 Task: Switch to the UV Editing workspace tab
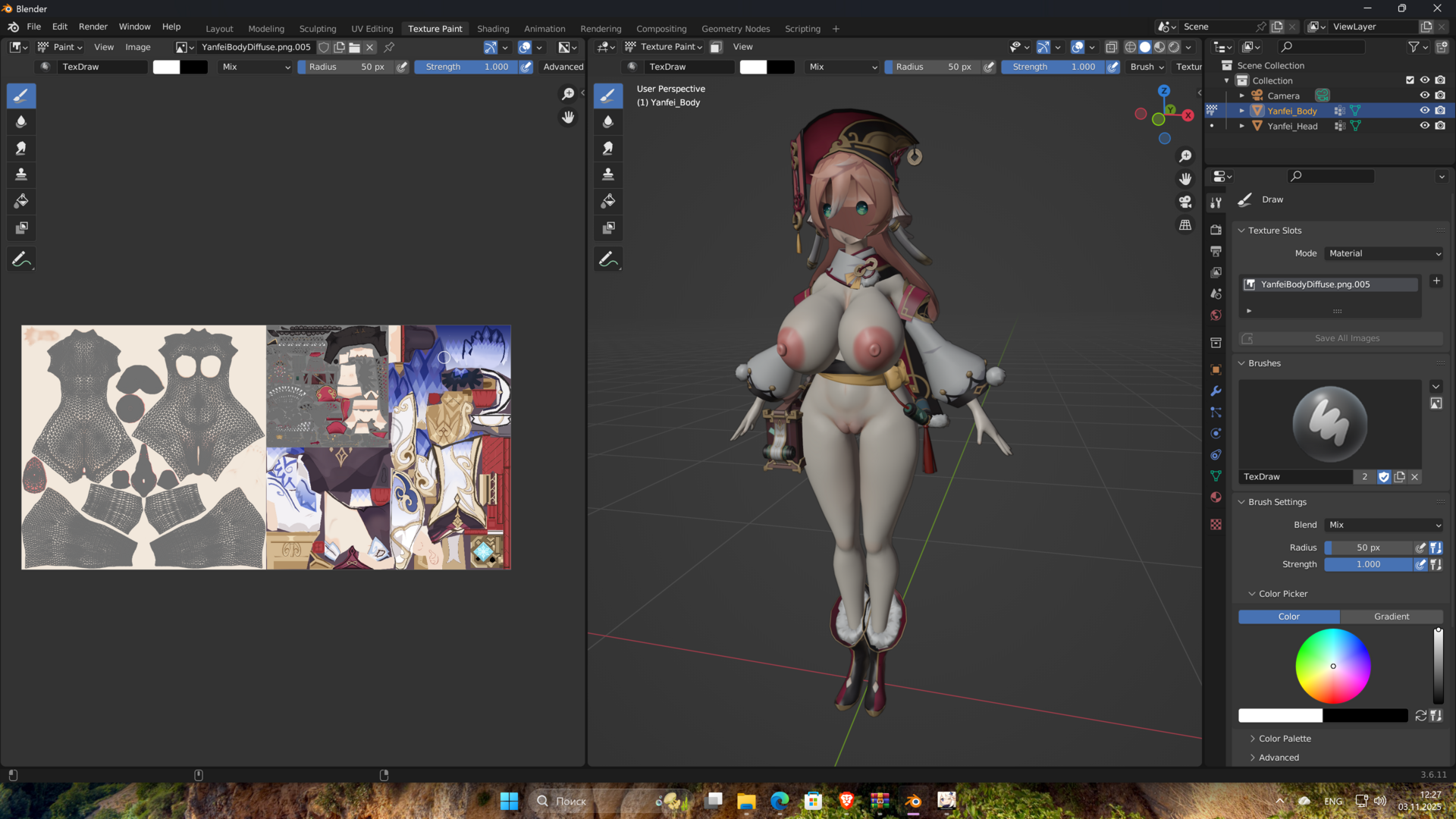point(372,29)
